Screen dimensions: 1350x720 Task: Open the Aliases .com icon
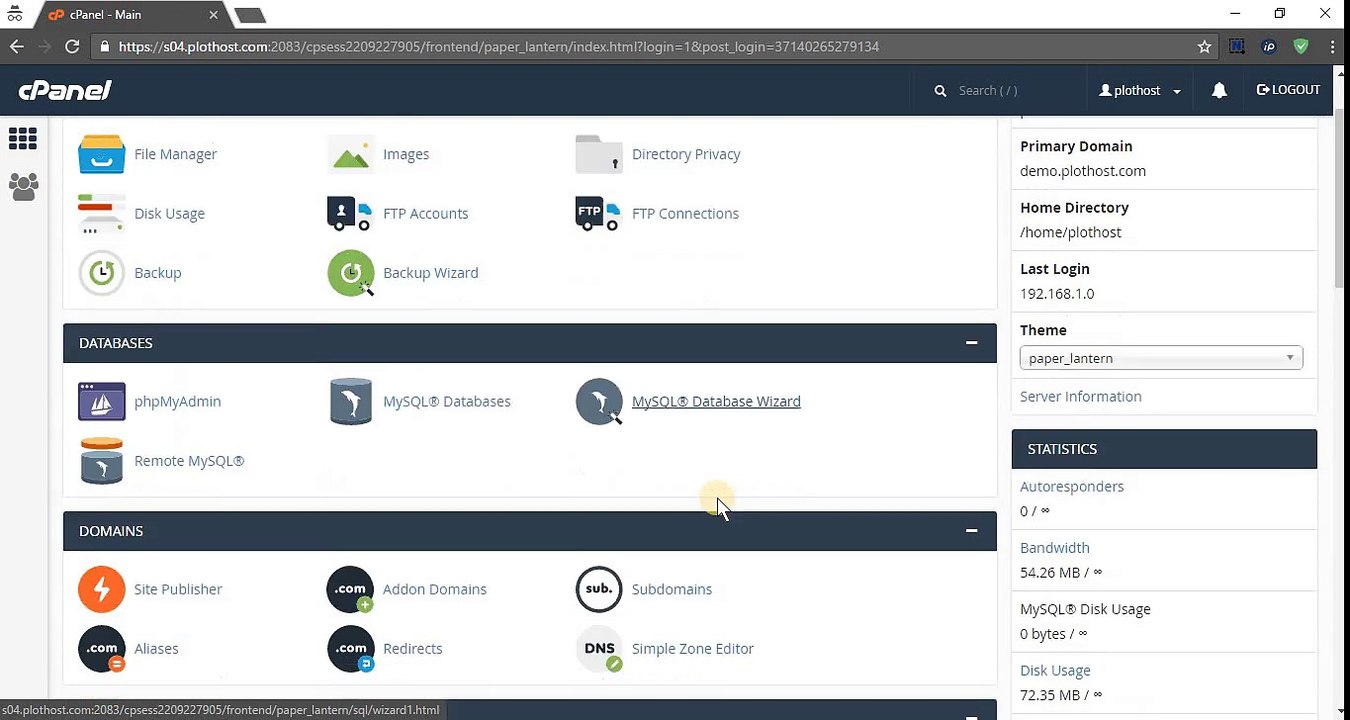pyautogui.click(x=101, y=649)
